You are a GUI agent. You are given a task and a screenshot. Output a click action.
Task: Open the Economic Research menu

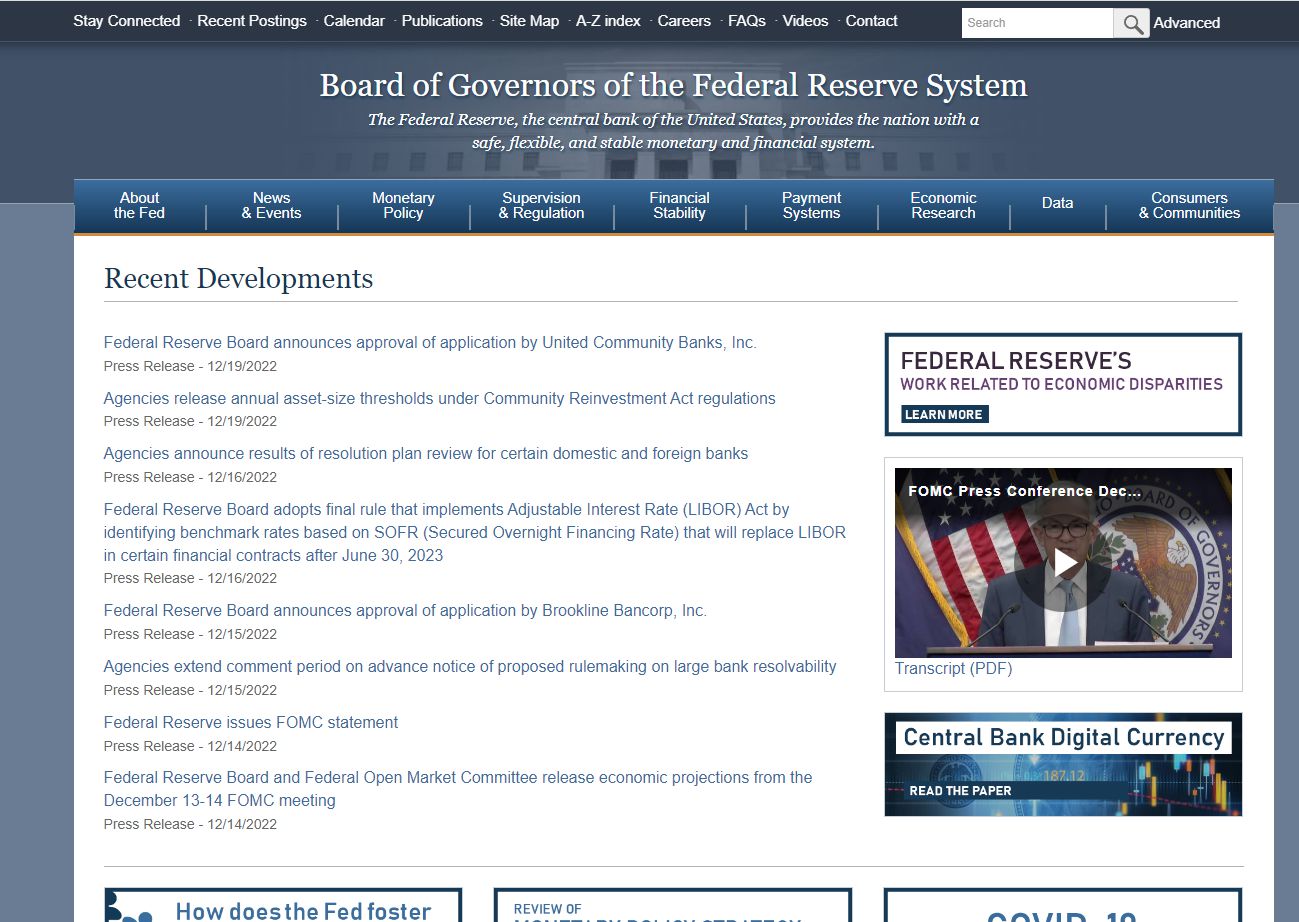click(x=943, y=206)
